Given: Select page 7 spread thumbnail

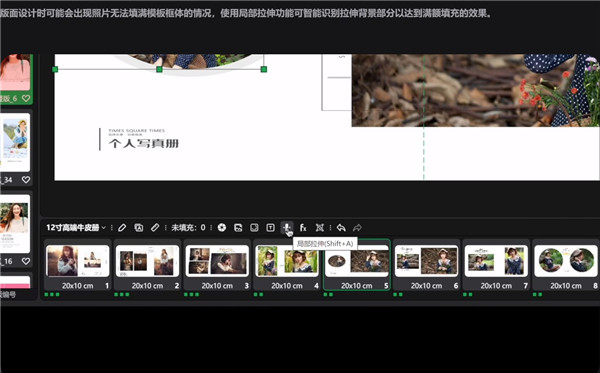Looking at the screenshot, I should click(496, 261).
